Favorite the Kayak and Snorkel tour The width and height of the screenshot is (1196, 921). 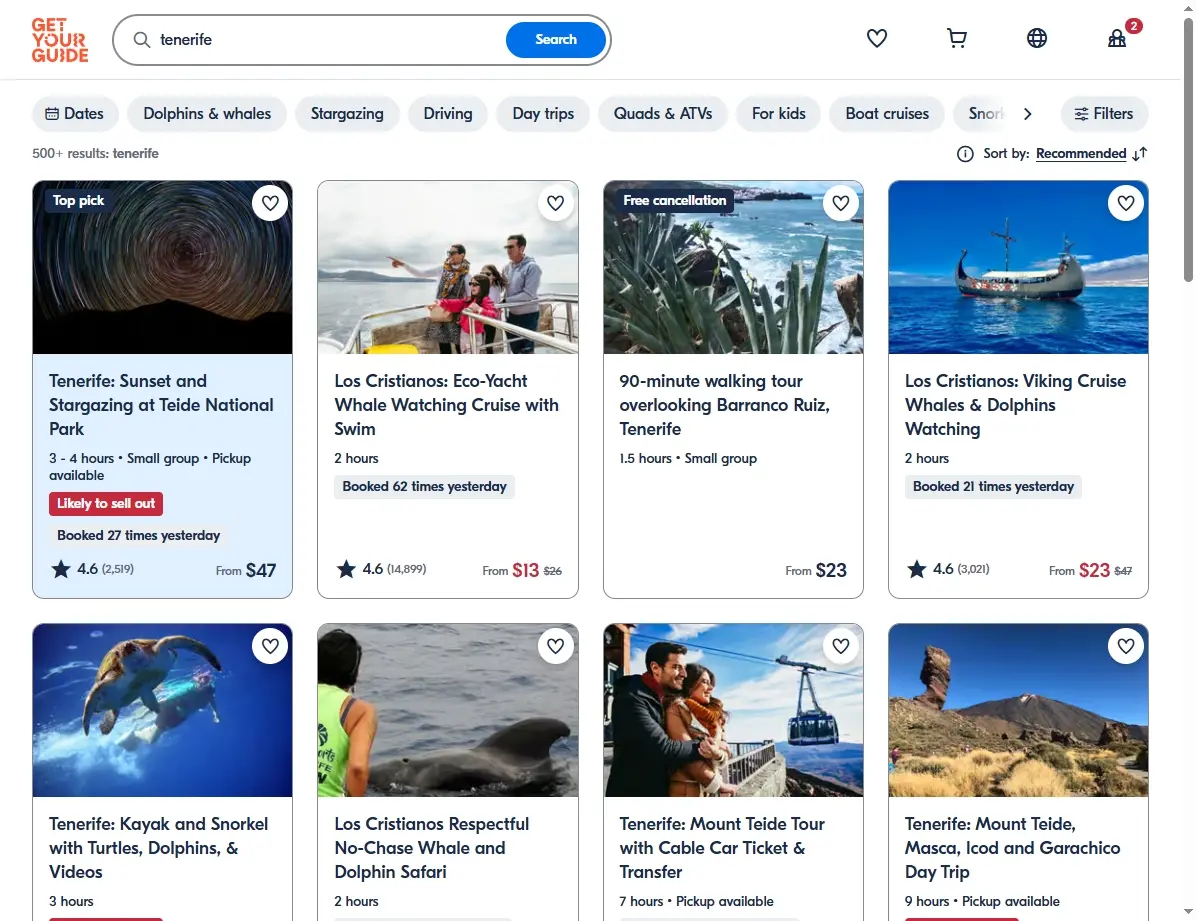[x=270, y=646]
